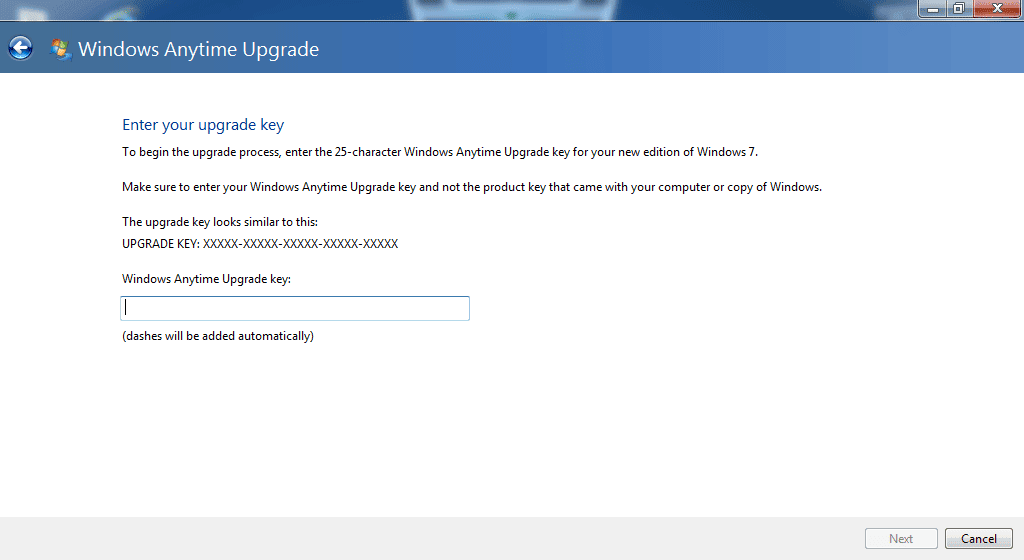Focus the Windows Anytime Upgrade key field
The height and width of the screenshot is (560, 1024).
click(295, 308)
